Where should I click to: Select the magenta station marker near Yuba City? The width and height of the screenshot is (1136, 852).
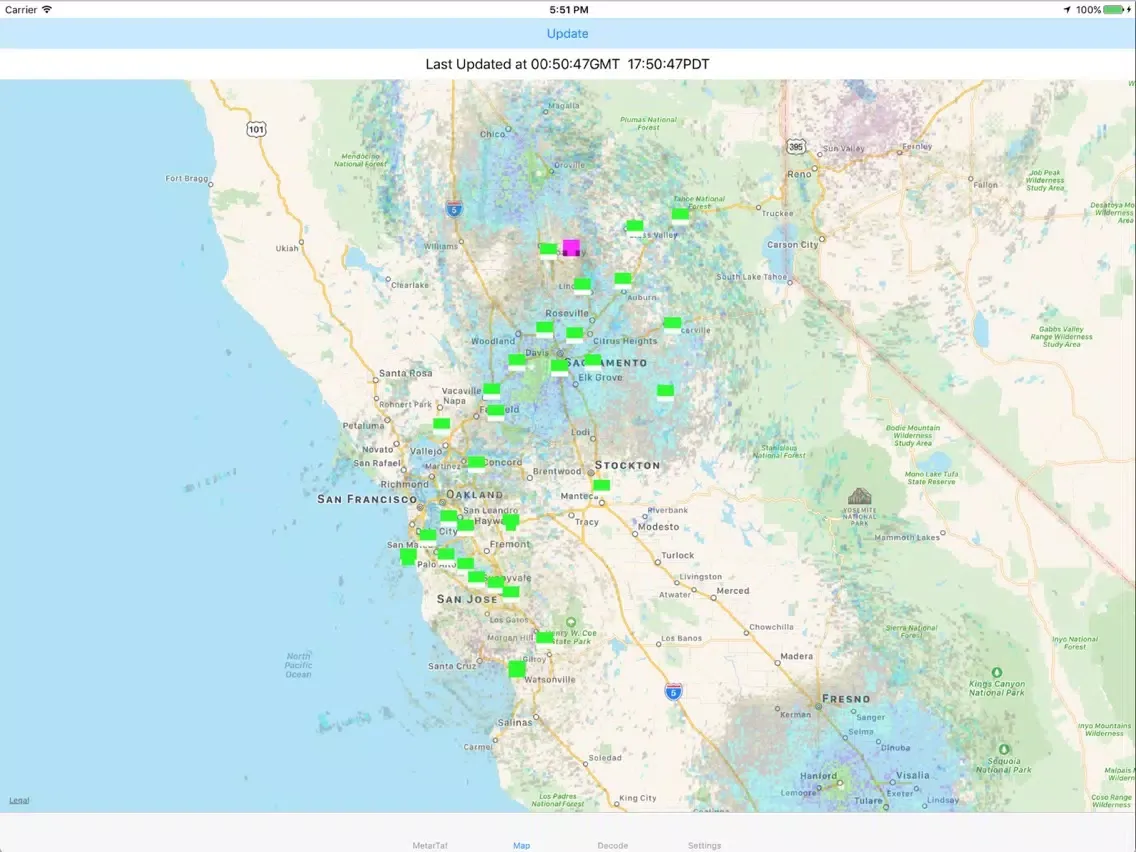click(571, 248)
